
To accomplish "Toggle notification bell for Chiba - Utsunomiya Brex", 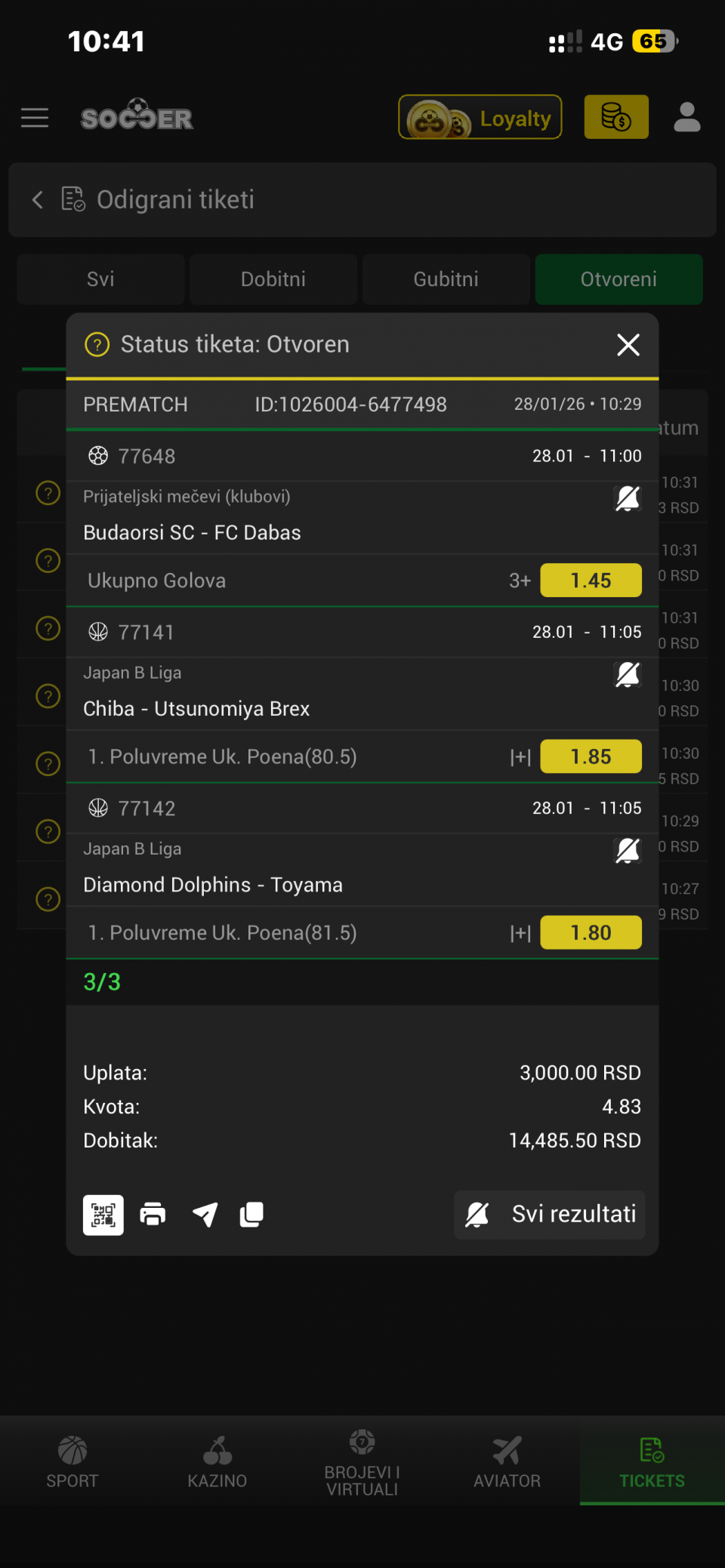I will (628, 675).
